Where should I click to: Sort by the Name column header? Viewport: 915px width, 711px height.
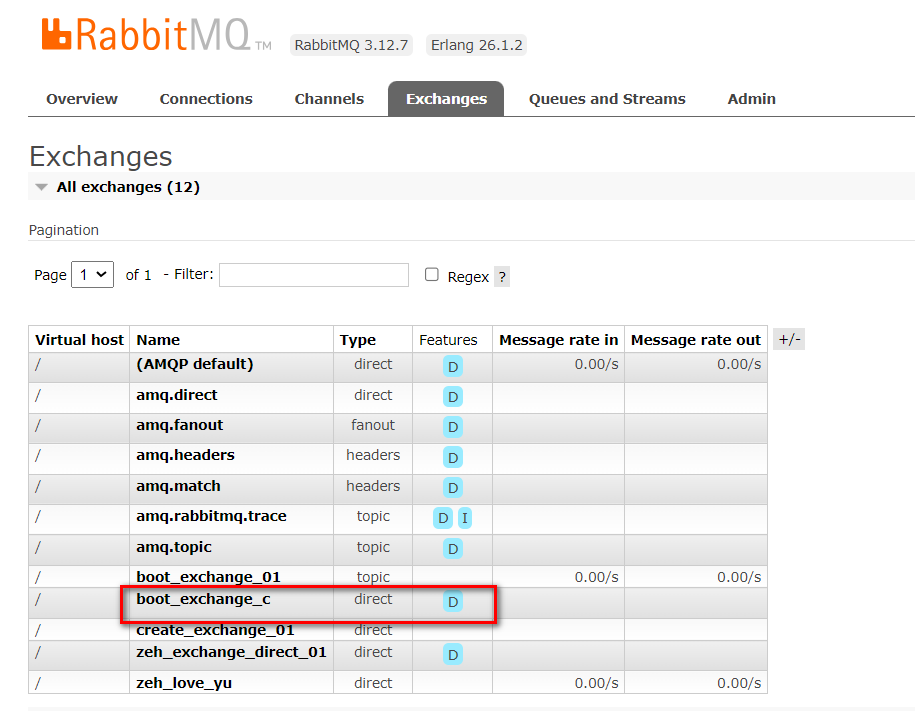click(x=158, y=340)
